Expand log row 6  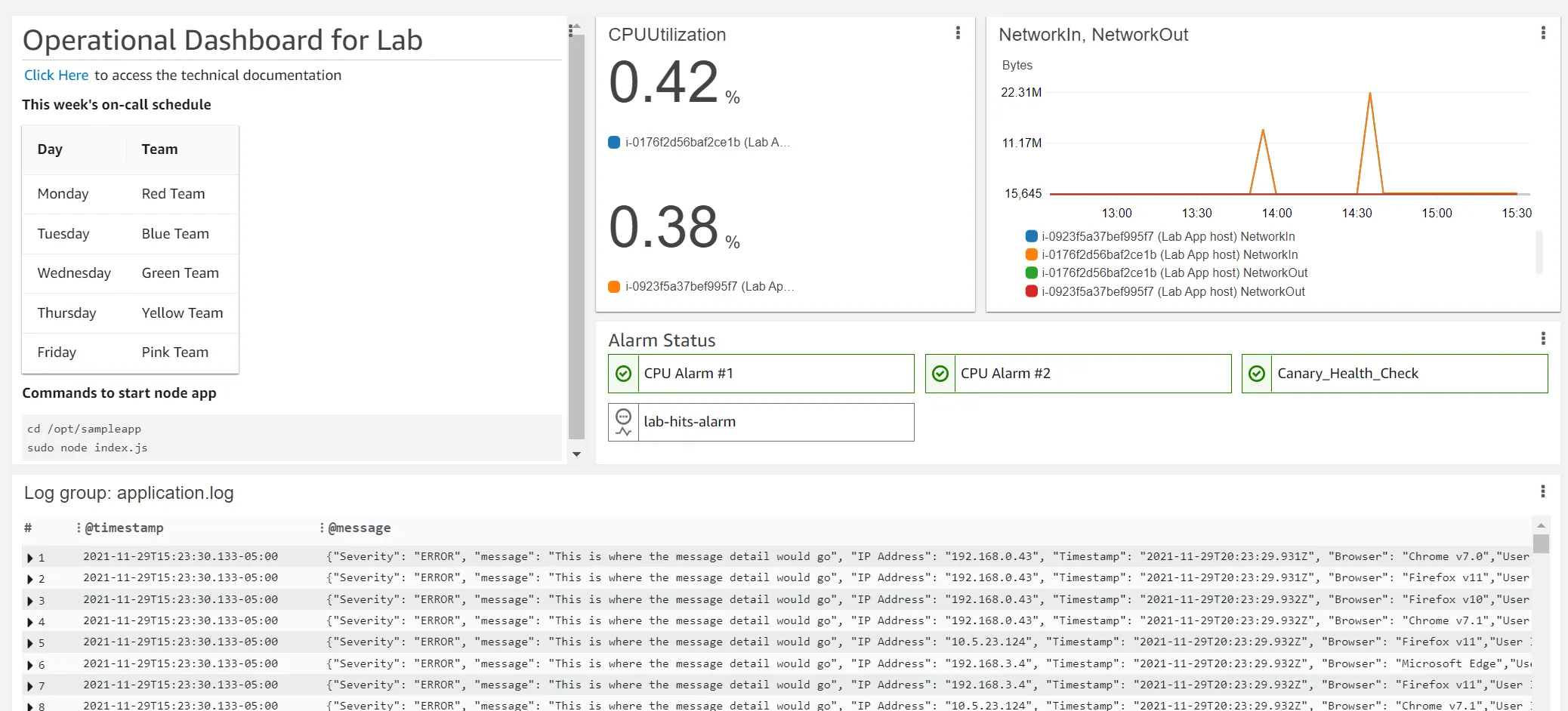pyautogui.click(x=29, y=665)
